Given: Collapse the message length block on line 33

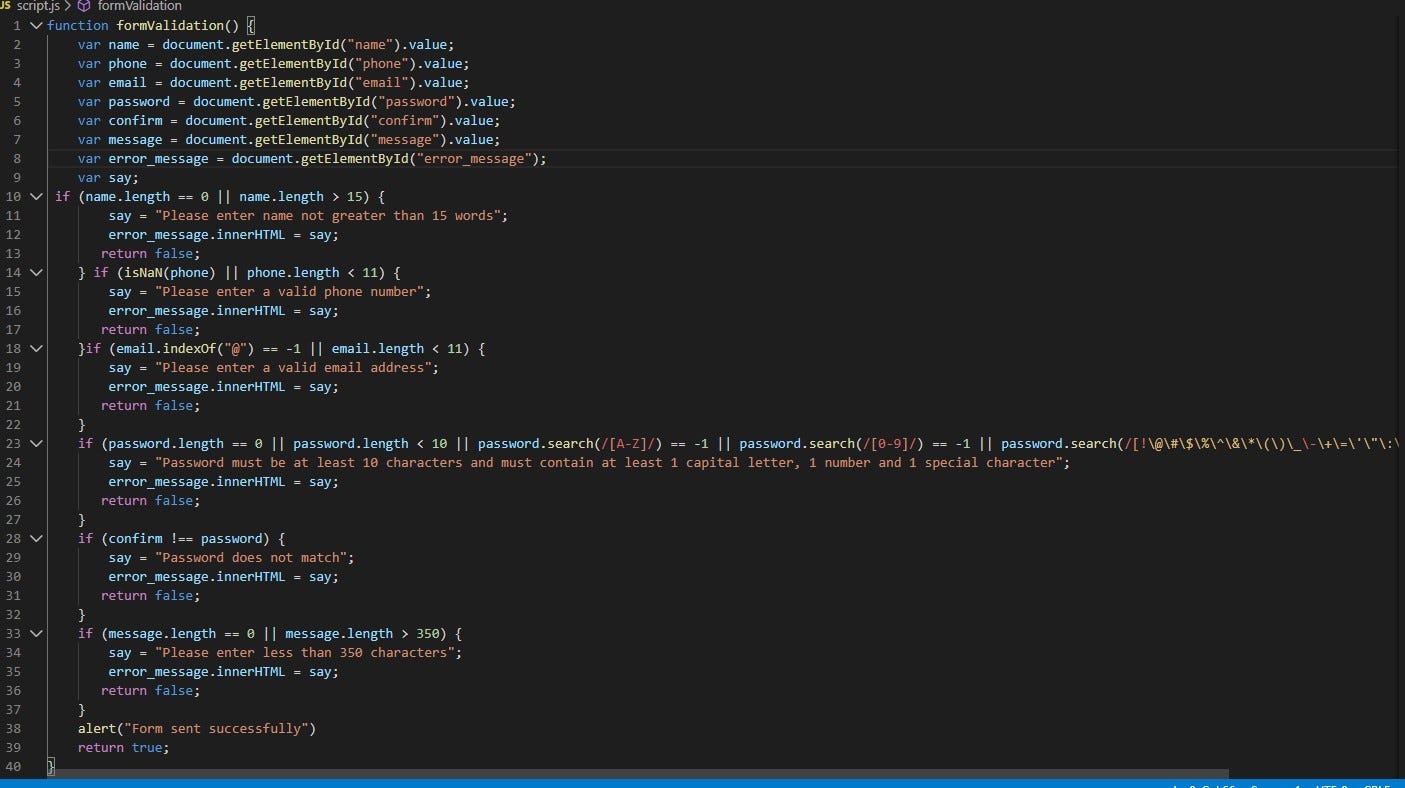Looking at the screenshot, I should (x=36, y=633).
